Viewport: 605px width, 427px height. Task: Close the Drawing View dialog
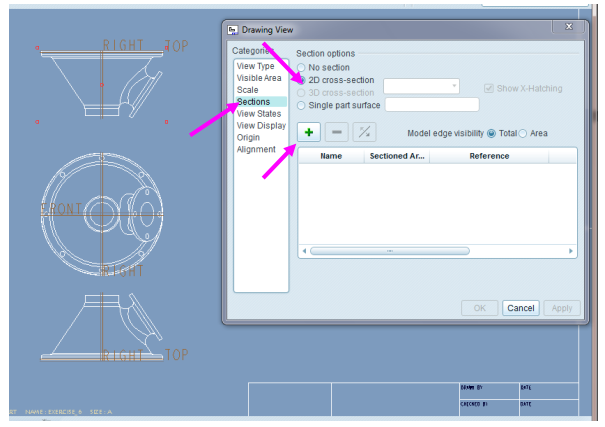569,27
